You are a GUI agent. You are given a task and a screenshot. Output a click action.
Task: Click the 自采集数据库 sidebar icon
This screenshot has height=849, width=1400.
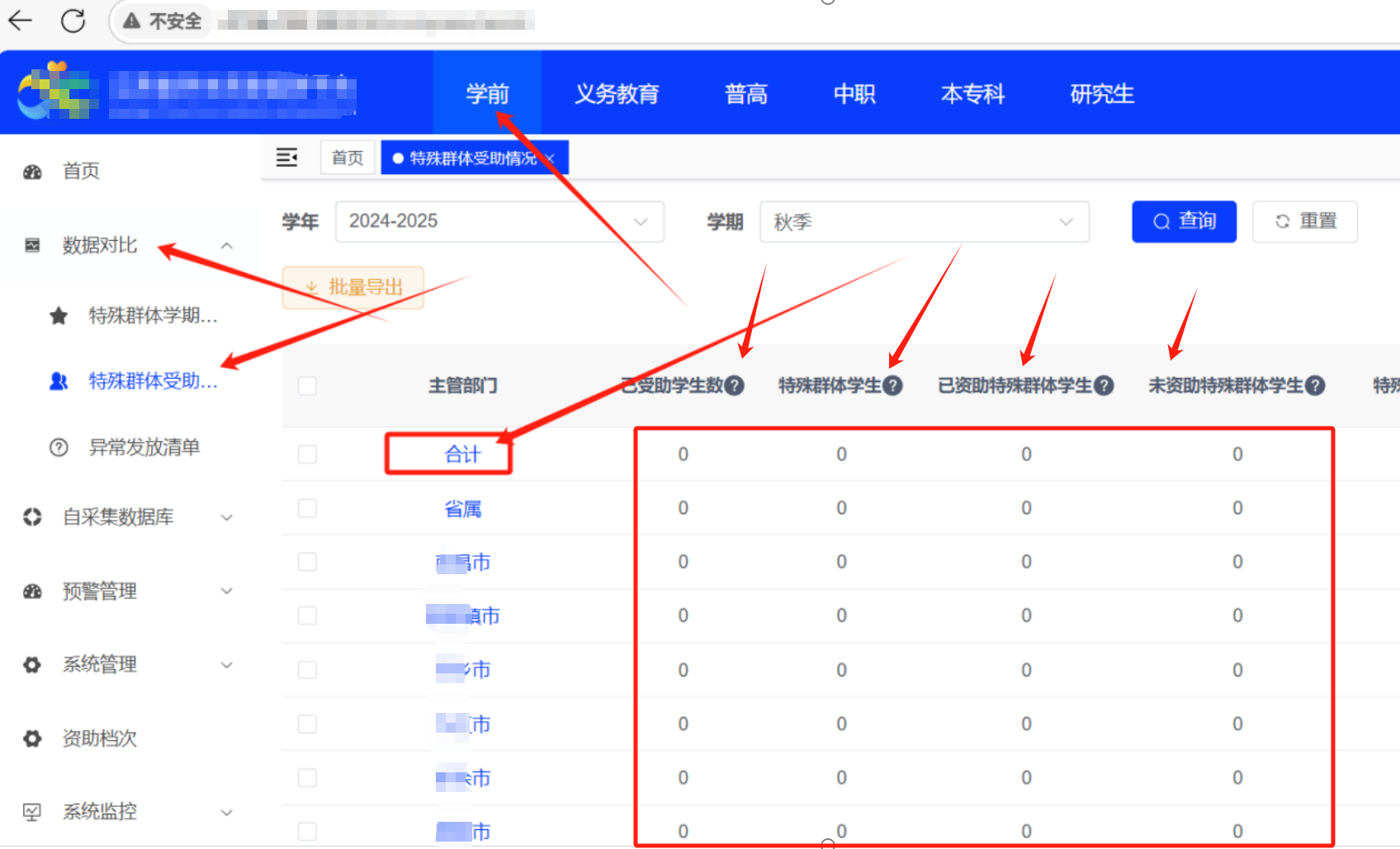32,517
